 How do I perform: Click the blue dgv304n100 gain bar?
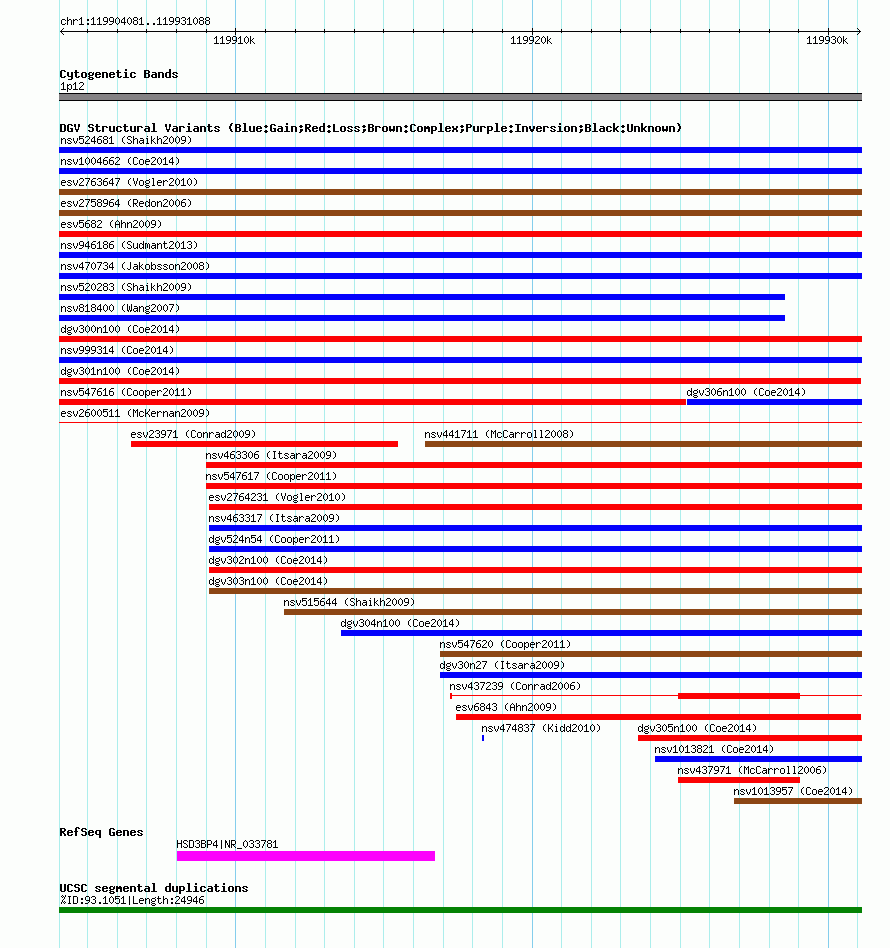[x=602, y=633]
